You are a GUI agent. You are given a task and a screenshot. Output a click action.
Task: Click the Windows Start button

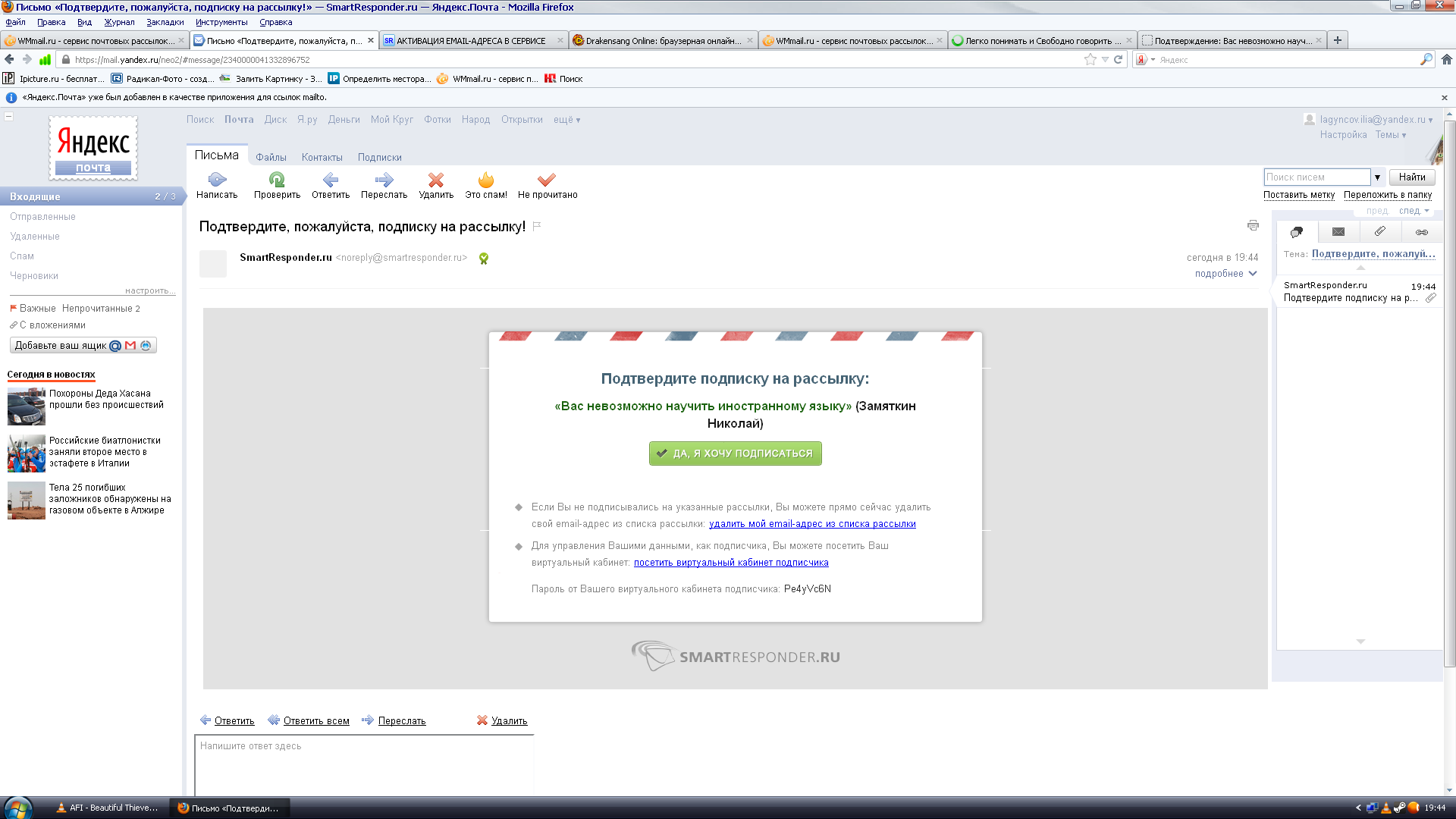tap(17, 808)
